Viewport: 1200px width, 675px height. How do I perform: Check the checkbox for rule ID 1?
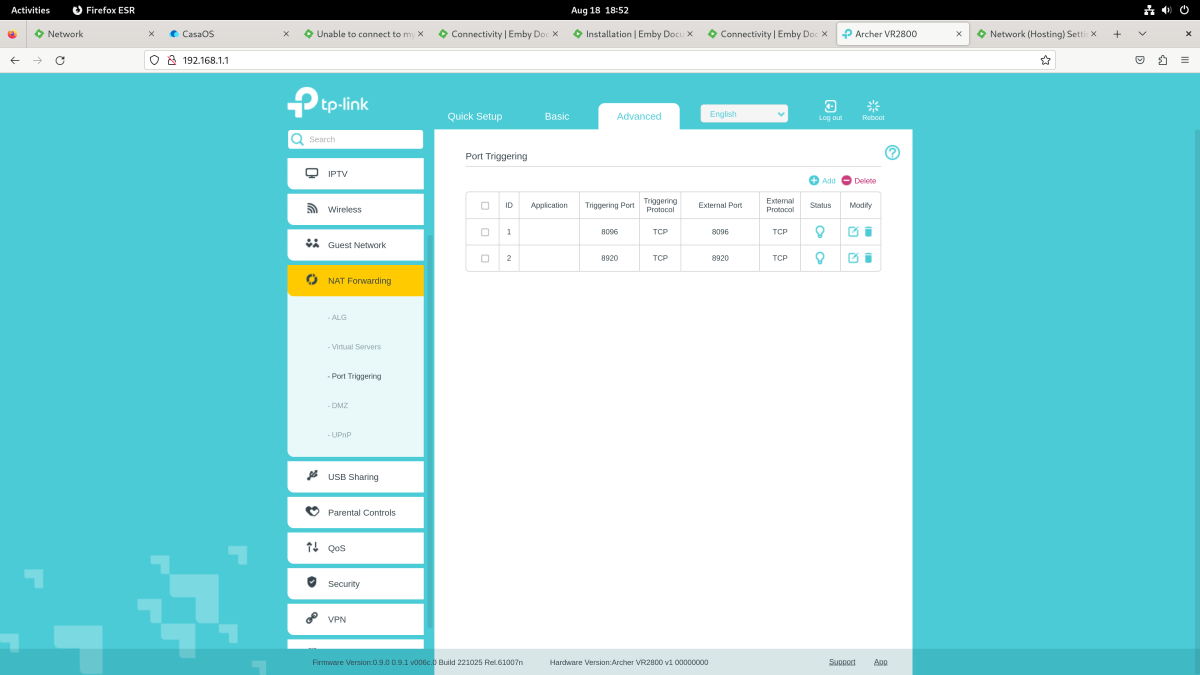[484, 231]
